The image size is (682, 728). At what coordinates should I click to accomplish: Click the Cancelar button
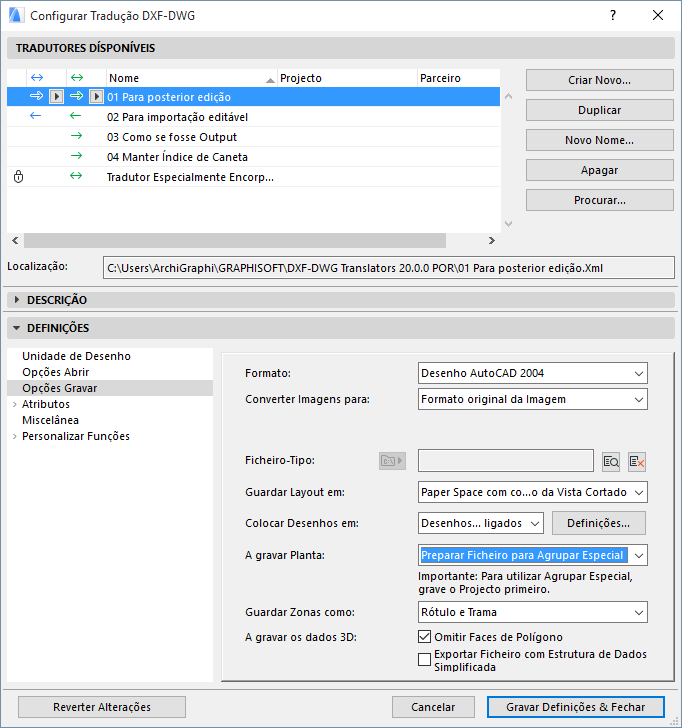tap(433, 707)
